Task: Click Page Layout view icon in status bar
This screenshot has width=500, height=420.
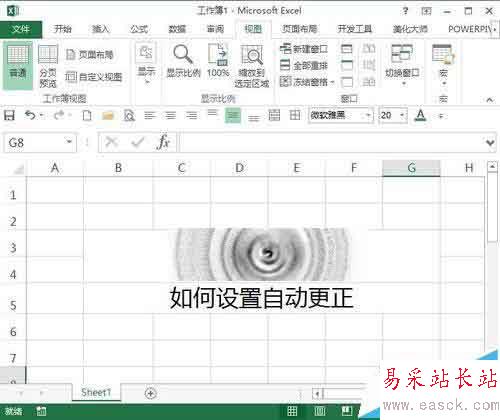Action: 319,411
